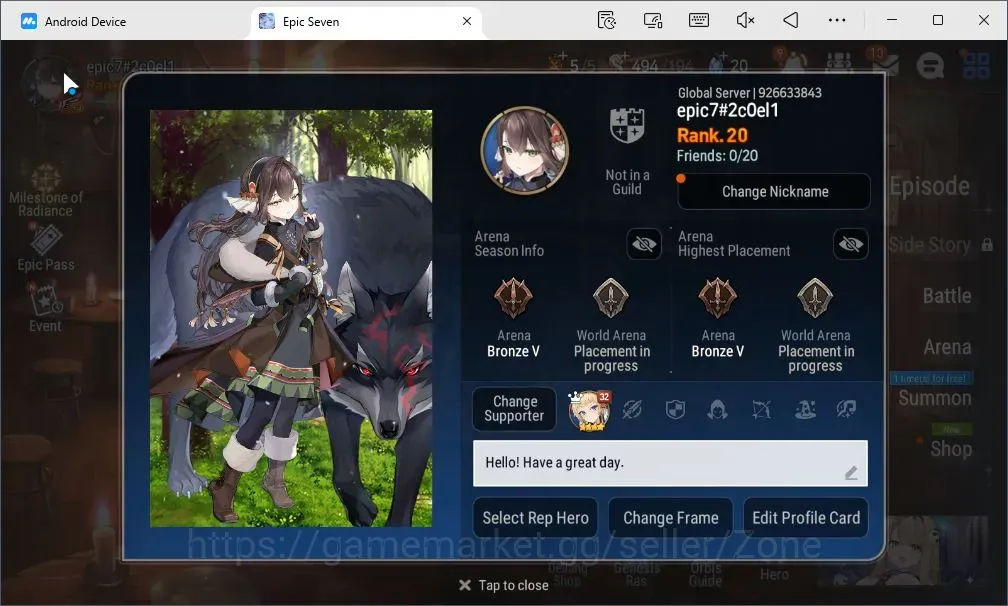Click the 'Friends: 0/20' text
The height and width of the screenshot is (606, 1008).
tap(717, 156)
